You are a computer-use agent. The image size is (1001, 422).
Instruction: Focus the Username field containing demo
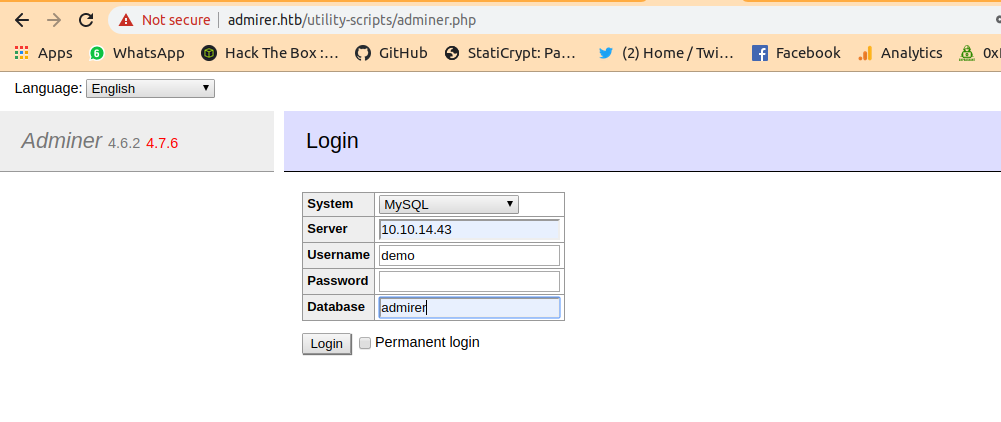[x=469, y=255]
